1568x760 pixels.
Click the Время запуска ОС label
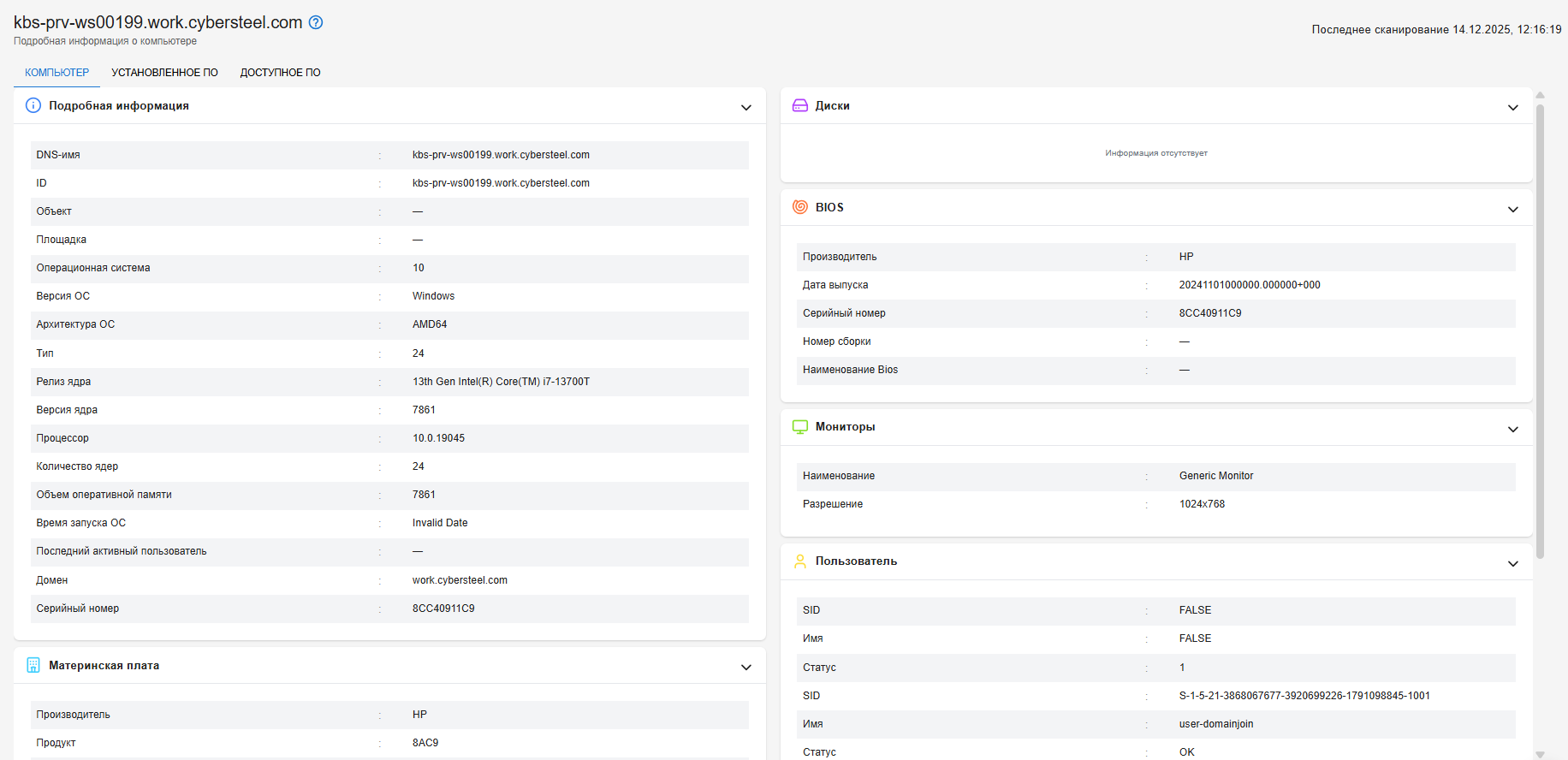(80, 523)
